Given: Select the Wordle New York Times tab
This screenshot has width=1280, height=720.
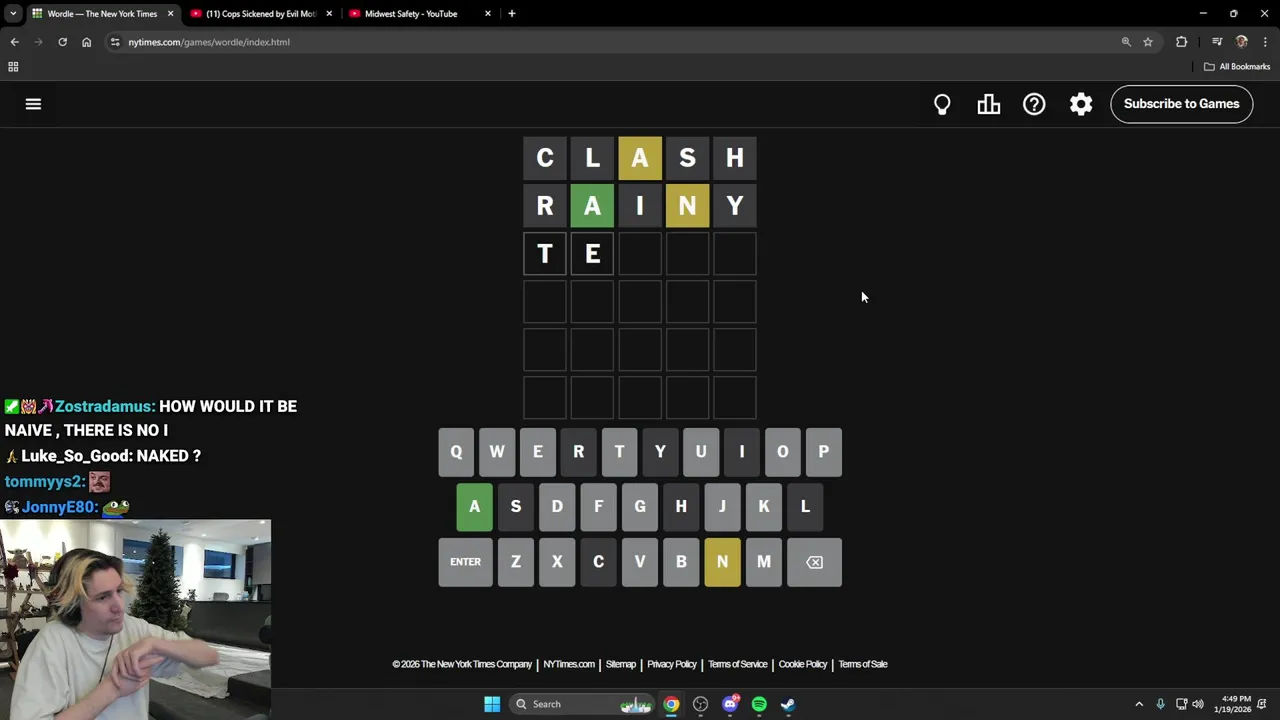Looking at the screenshot, I should [102, 14].
